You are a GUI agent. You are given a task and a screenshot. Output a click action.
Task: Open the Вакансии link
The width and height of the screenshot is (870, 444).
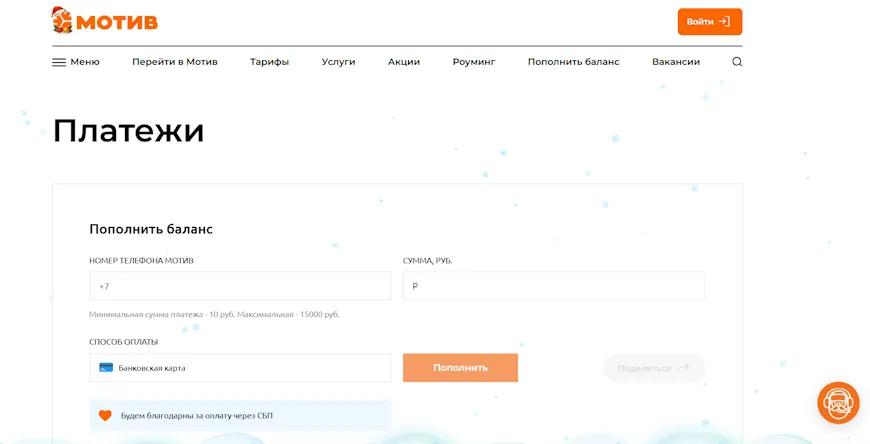pyautogui.click(x=676, y=62)
